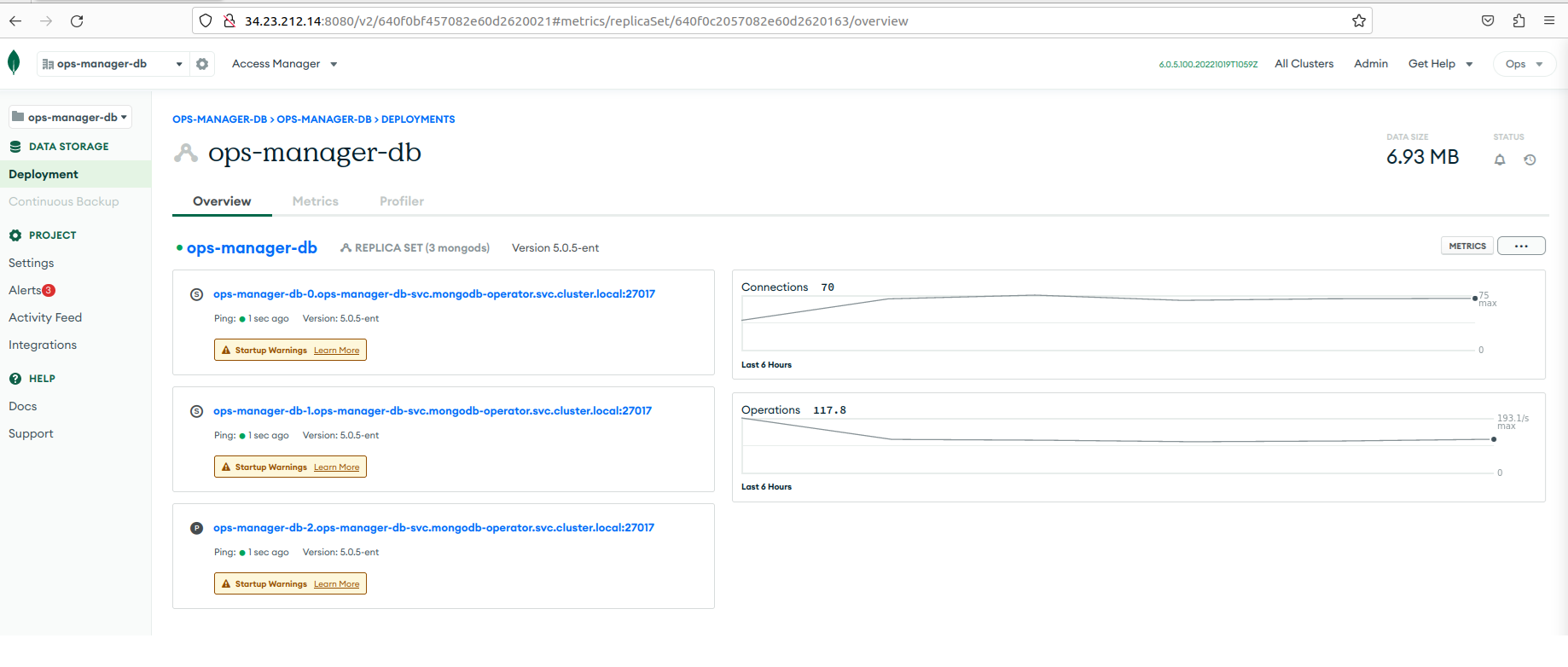Click secondary icon for ops-manager-db-1
This screenshot has height=667, width=1568.
[196, 411]
